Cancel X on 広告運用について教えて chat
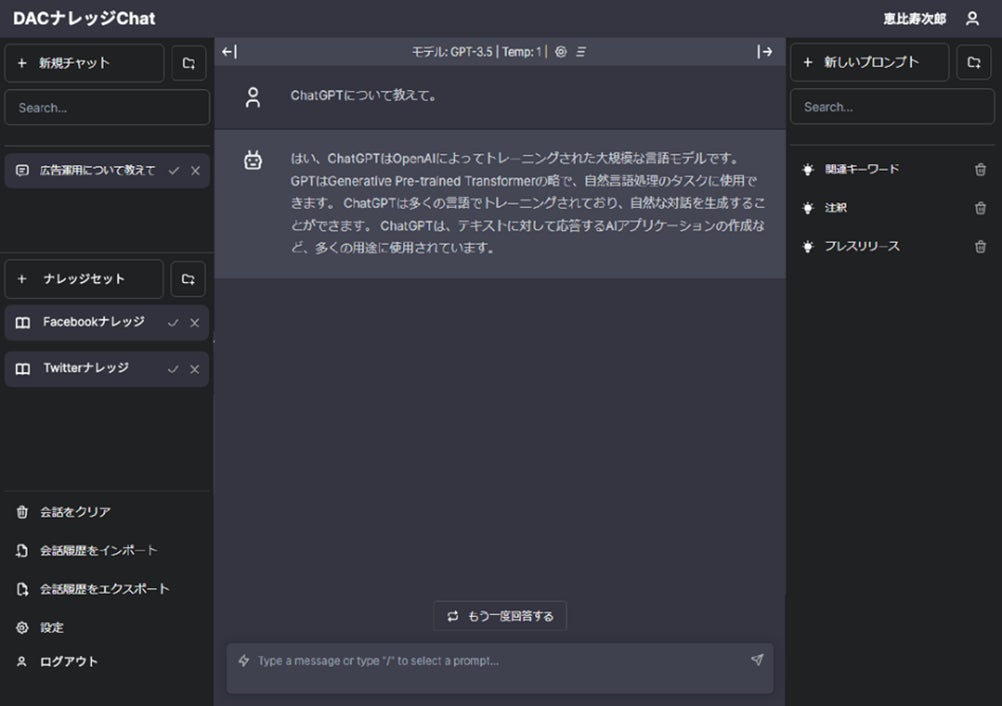Viewport: 1002px width, 706px height. pyautogui.click(x=195, y=171)
